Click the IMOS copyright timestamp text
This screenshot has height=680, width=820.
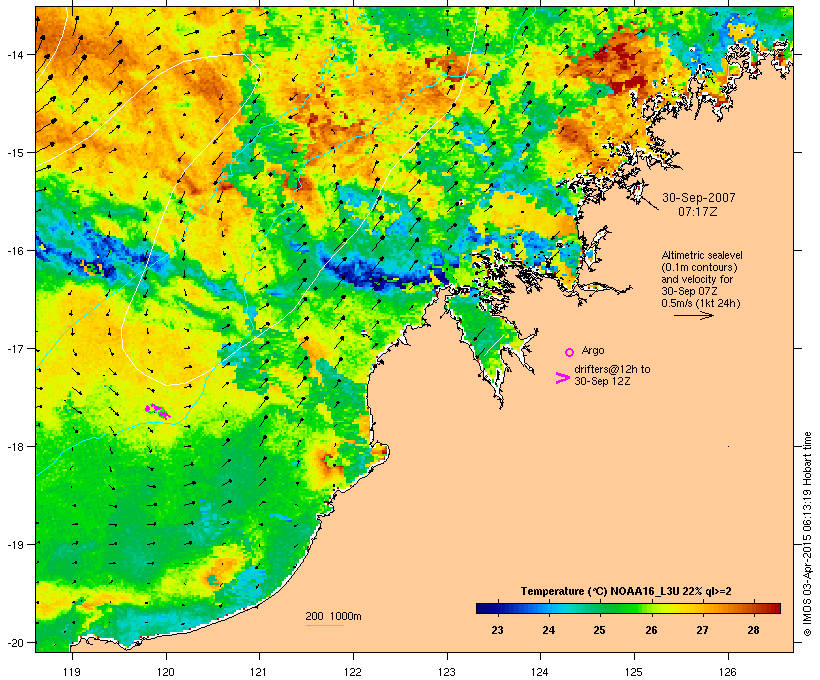(x=807, y=534)
